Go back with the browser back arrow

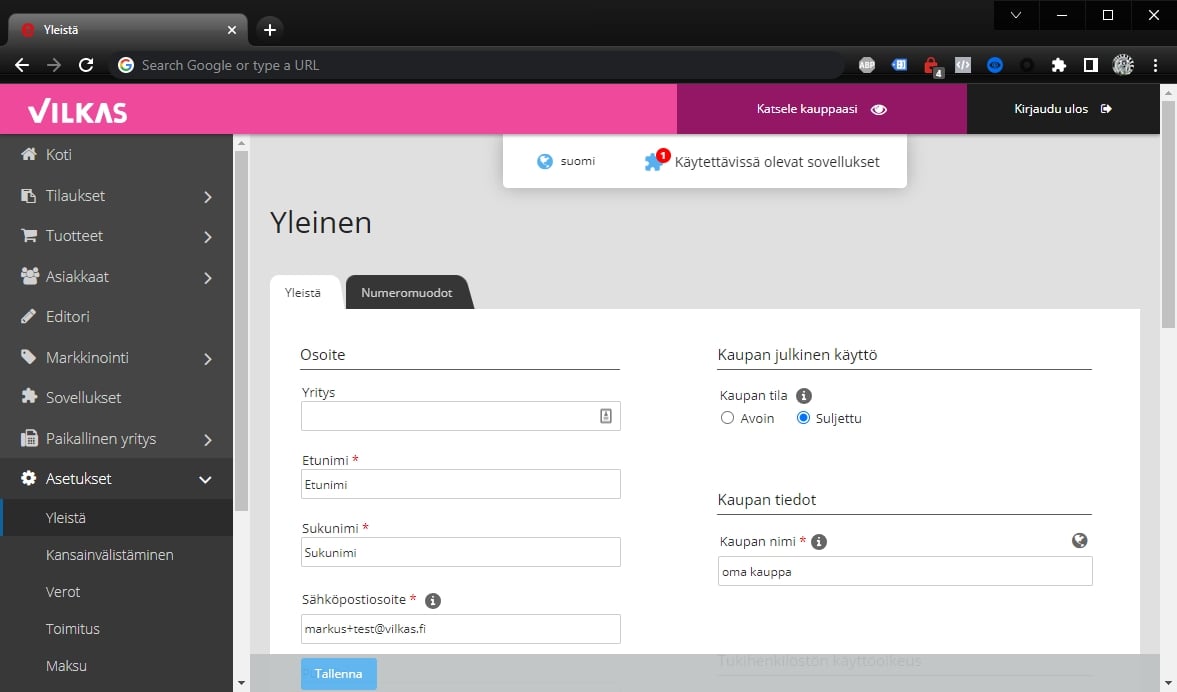[x=22, y=65]
